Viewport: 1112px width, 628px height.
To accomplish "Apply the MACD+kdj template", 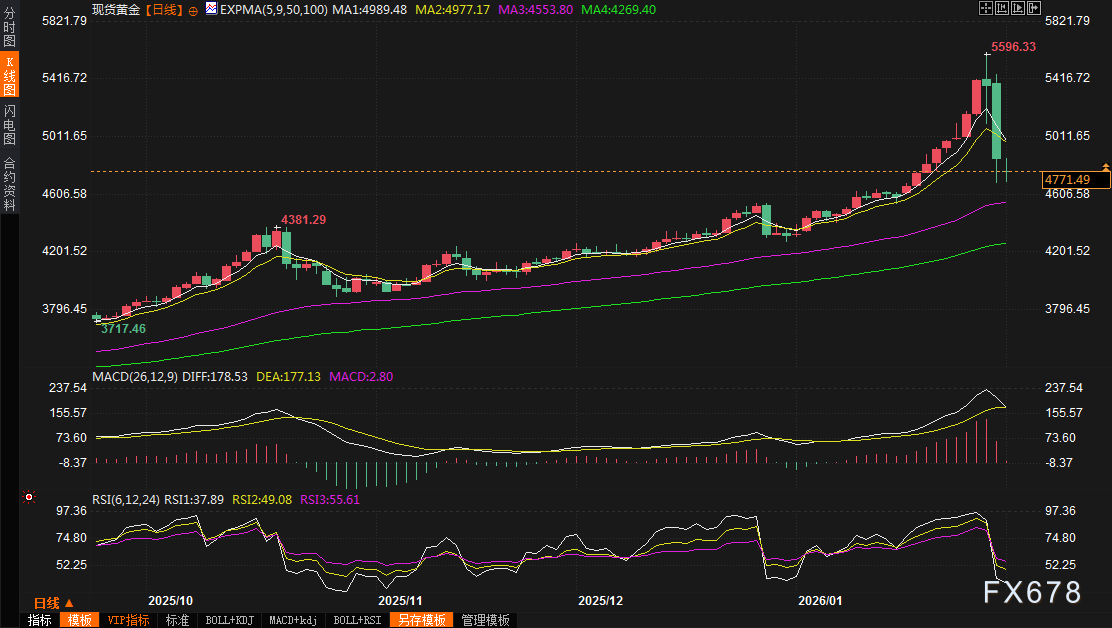I will click(x=293, y=620).
